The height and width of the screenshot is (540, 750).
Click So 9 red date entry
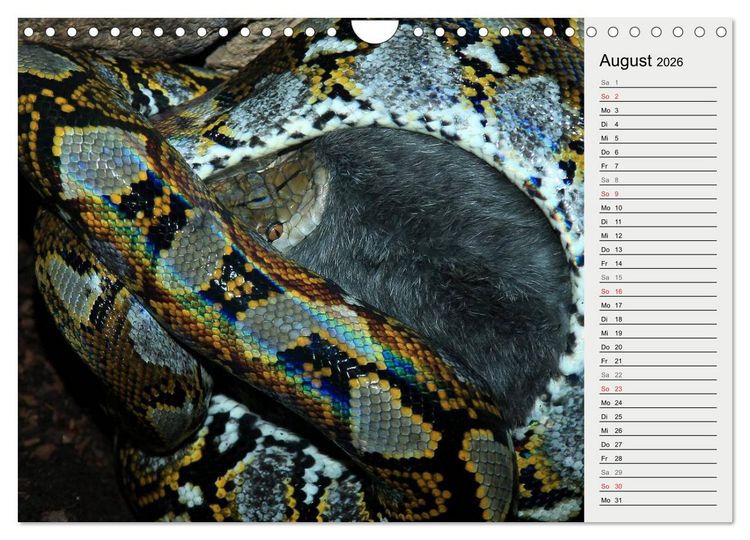tap(658, 194)
